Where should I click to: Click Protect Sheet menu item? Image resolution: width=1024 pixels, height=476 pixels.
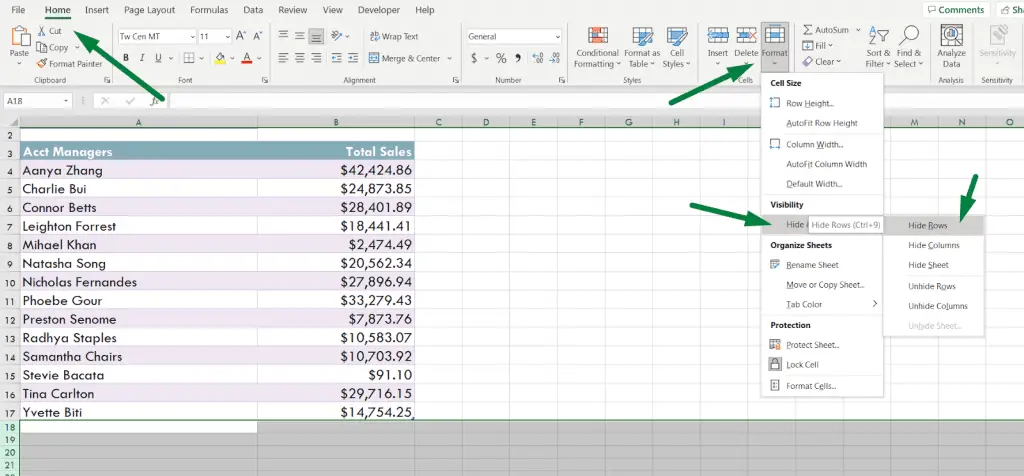point(822,345)
